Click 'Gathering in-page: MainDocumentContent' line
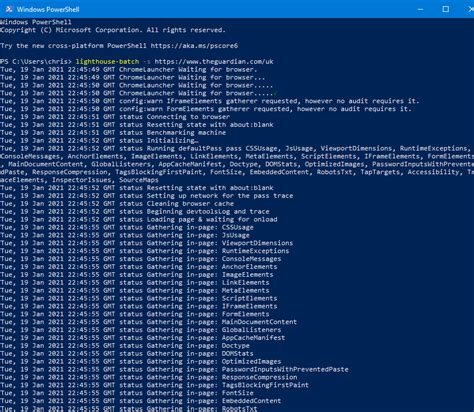The height and width of the screenshot is (412, 474). tap(148, 322)
